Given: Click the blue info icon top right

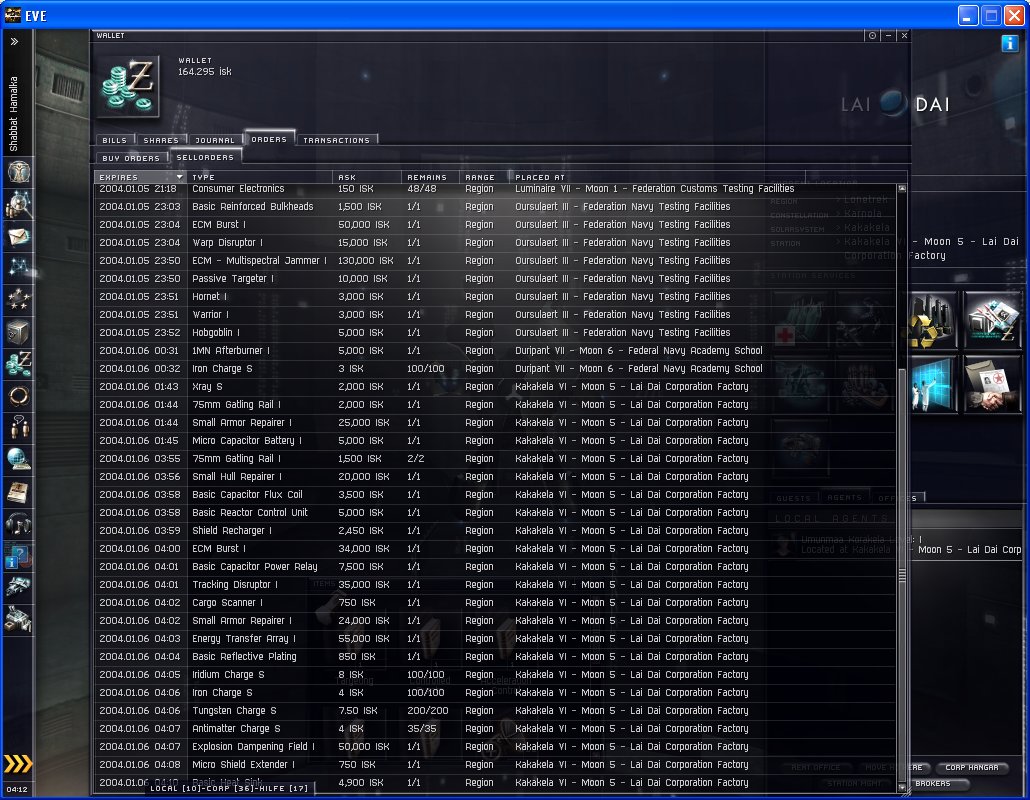Looking at the screenshot, I should (1009, 43).
